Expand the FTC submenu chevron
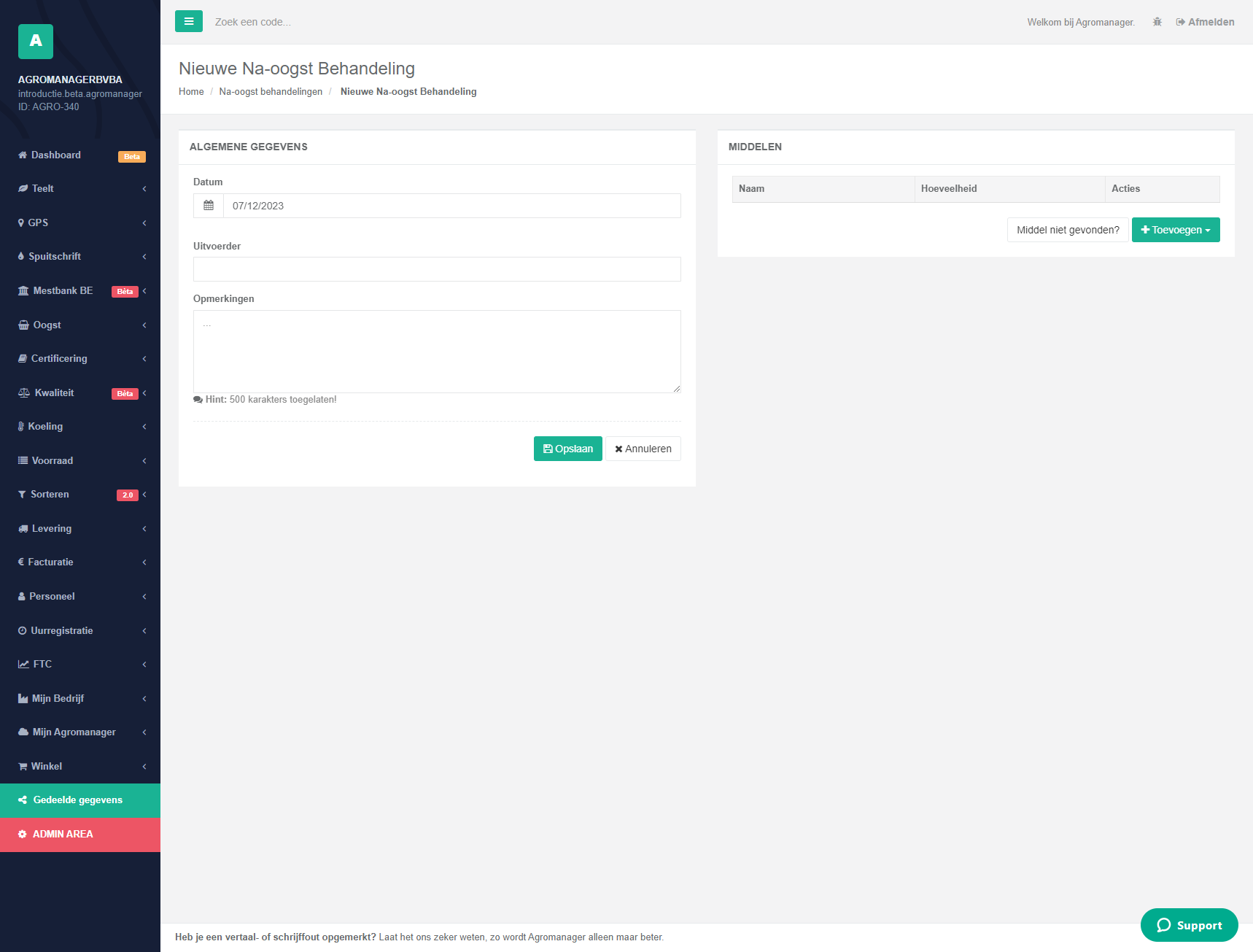1253x952 pixels. coord(144,664)
